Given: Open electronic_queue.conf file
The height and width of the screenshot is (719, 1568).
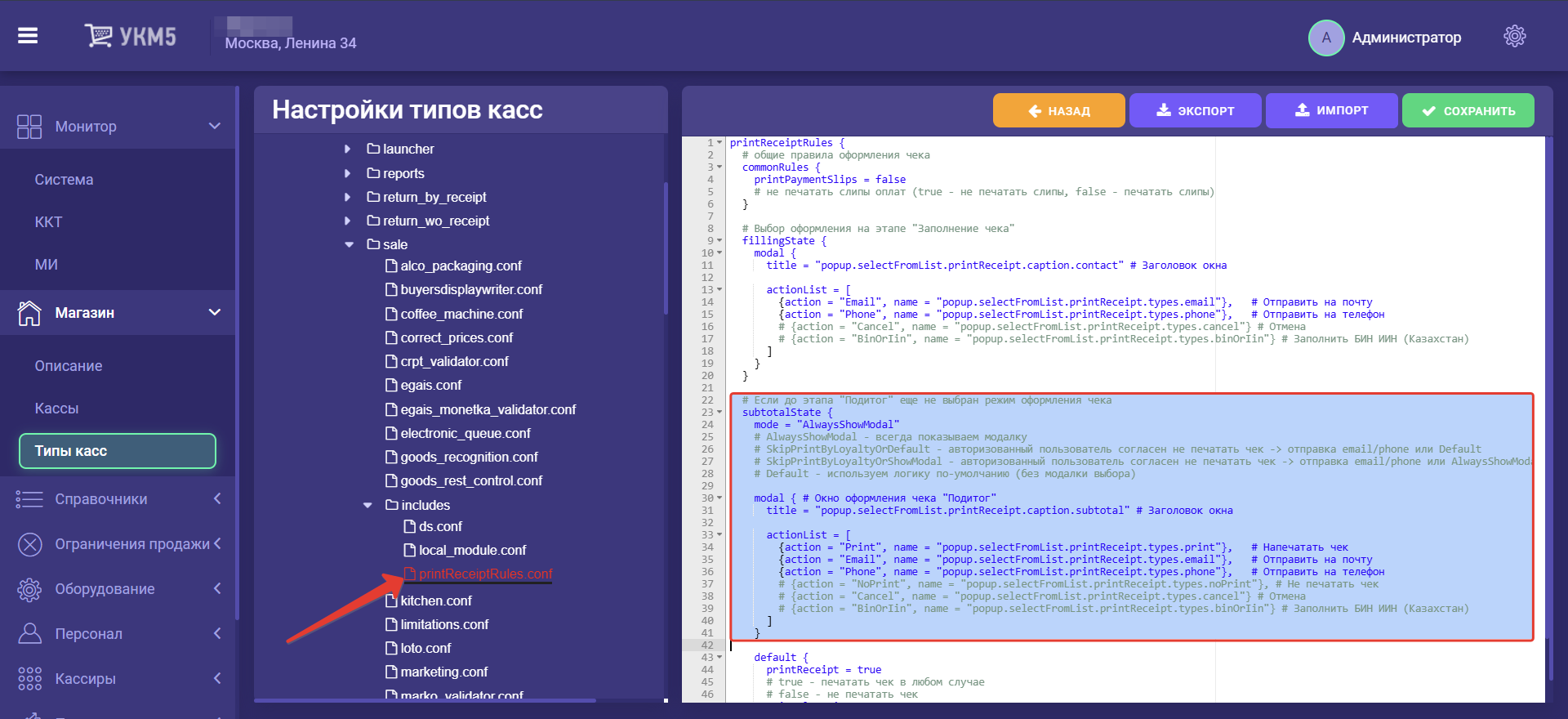Looking at the screenshot, I should pos(465,433).
